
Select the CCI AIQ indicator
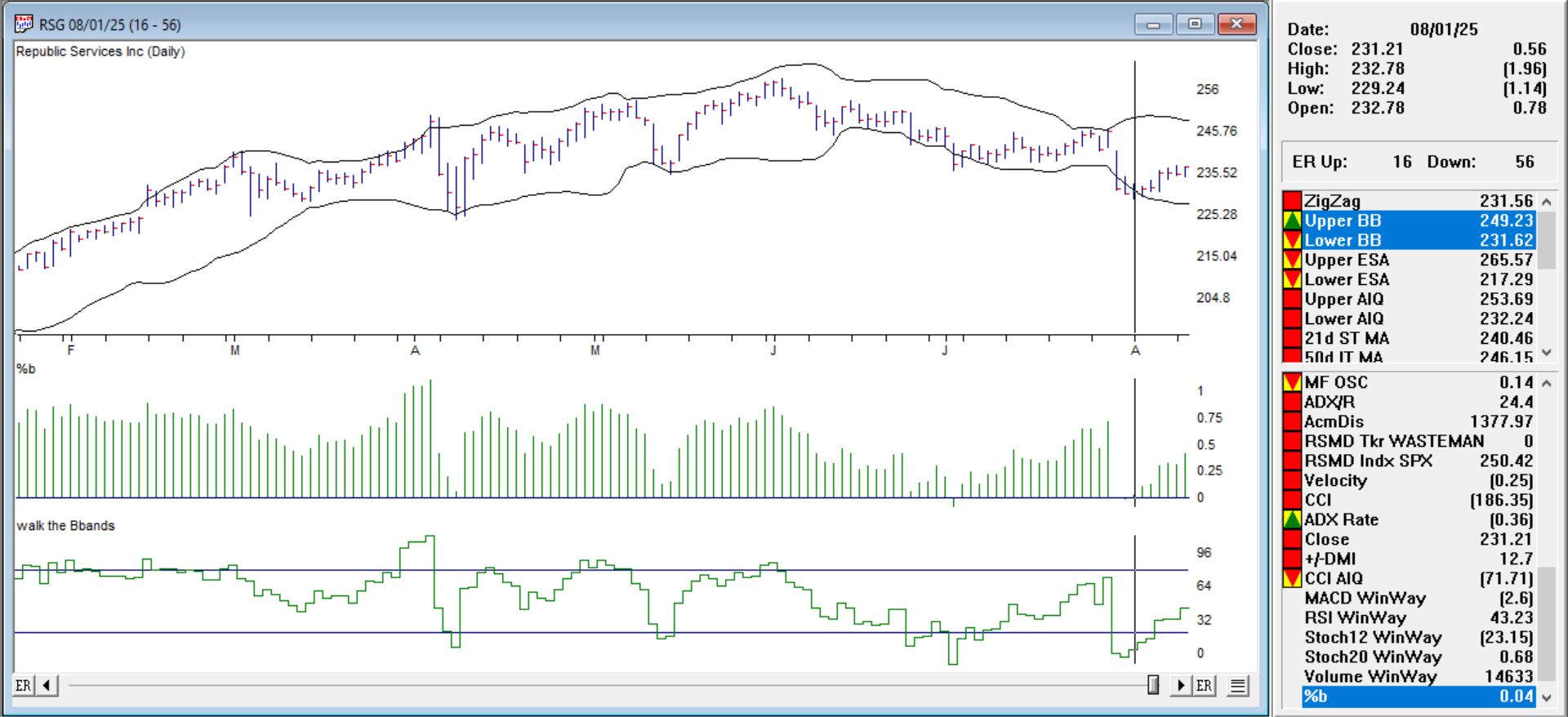click(1418, 578)
